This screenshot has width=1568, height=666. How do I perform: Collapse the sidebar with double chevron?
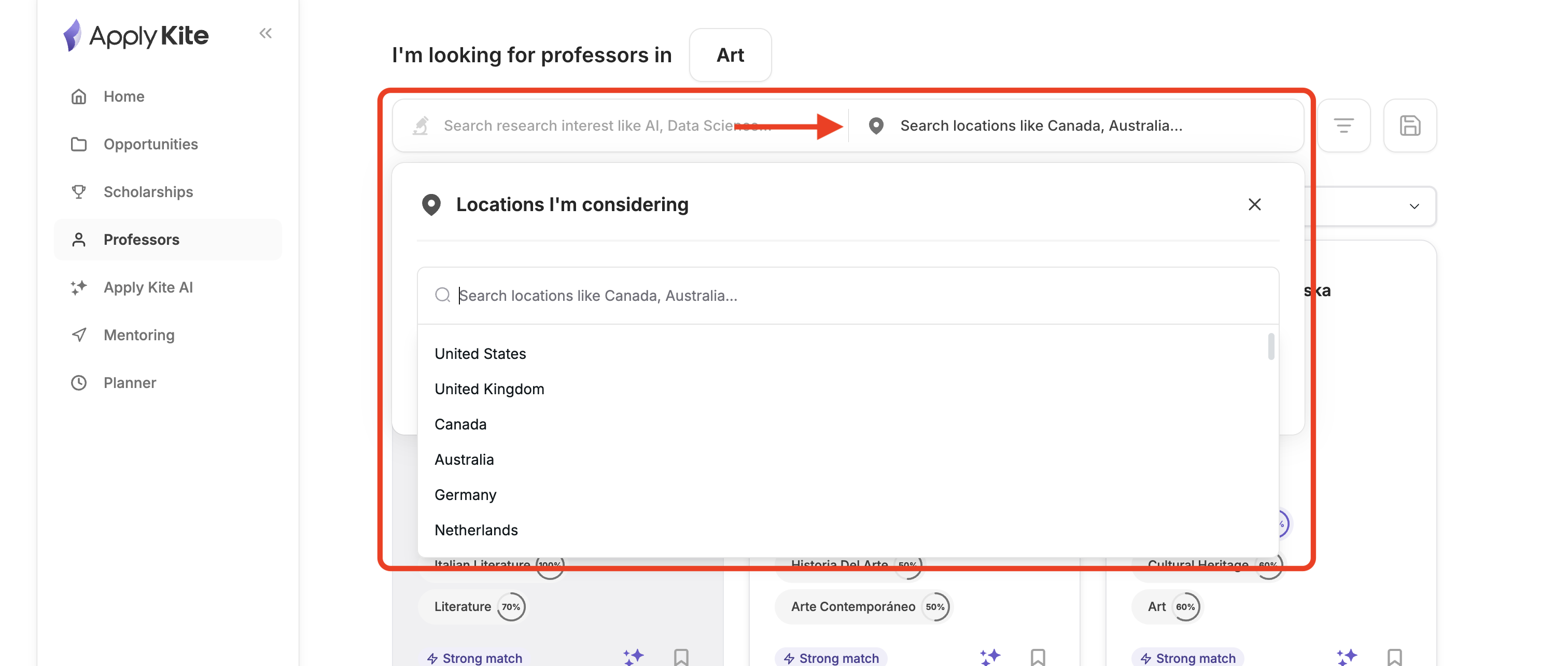(x=265, y=34)
